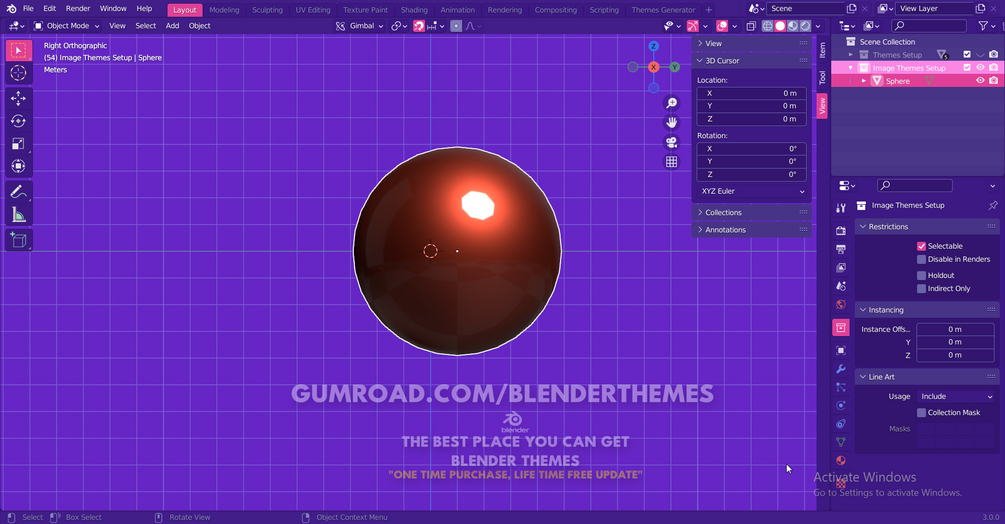This screenshot has height=524, width=1005.
Task: Open the XYZ Euler rotation mode dropdown
Action: pyautogui.click(x=751, y=192)
